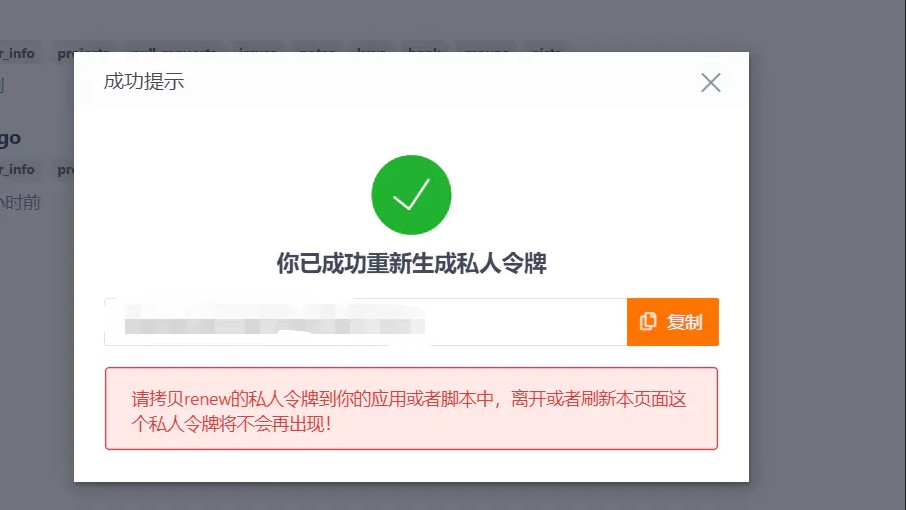Click the partially hidden pr tag under go

click(64, 170)
